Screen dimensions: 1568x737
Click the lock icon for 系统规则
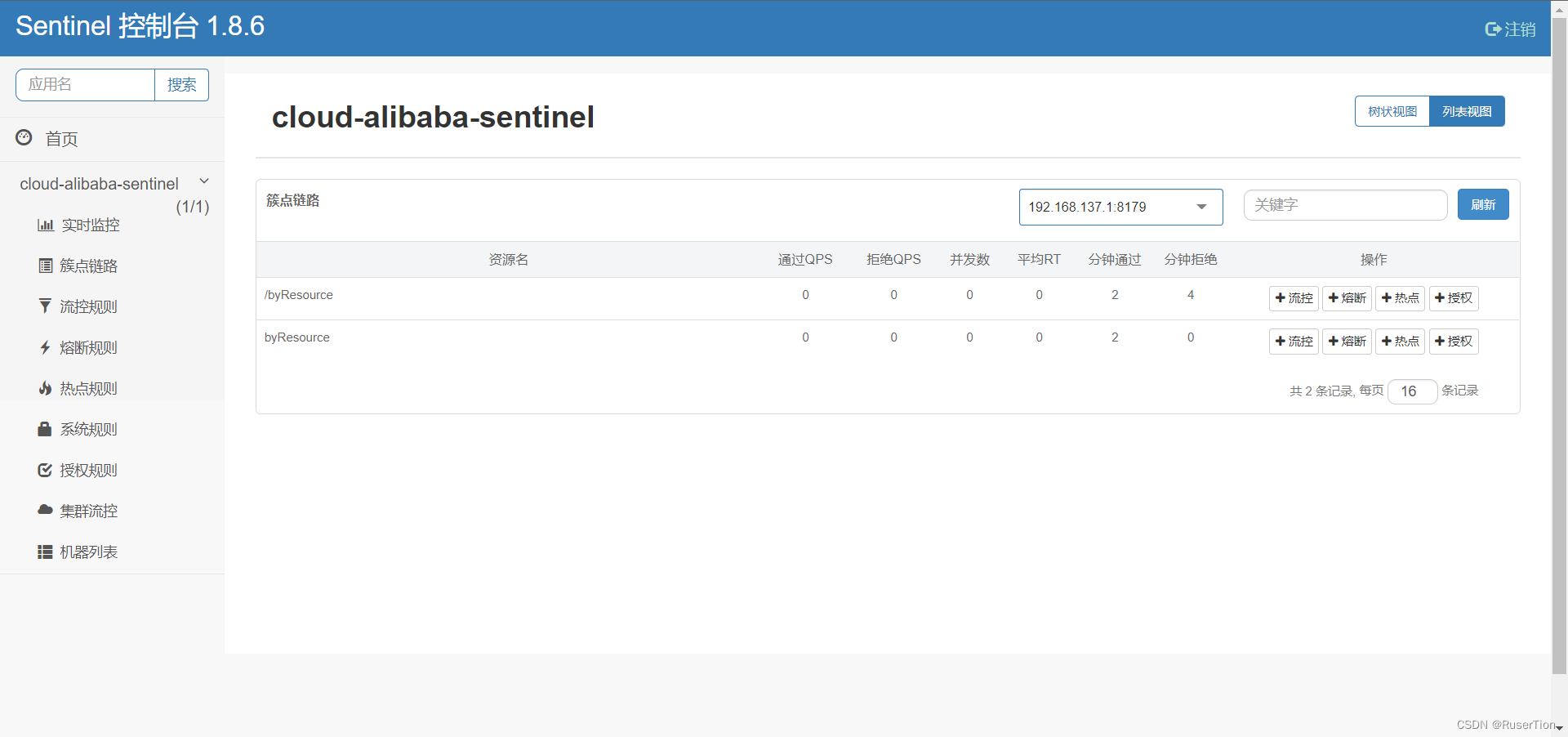(x=45, y=429)
